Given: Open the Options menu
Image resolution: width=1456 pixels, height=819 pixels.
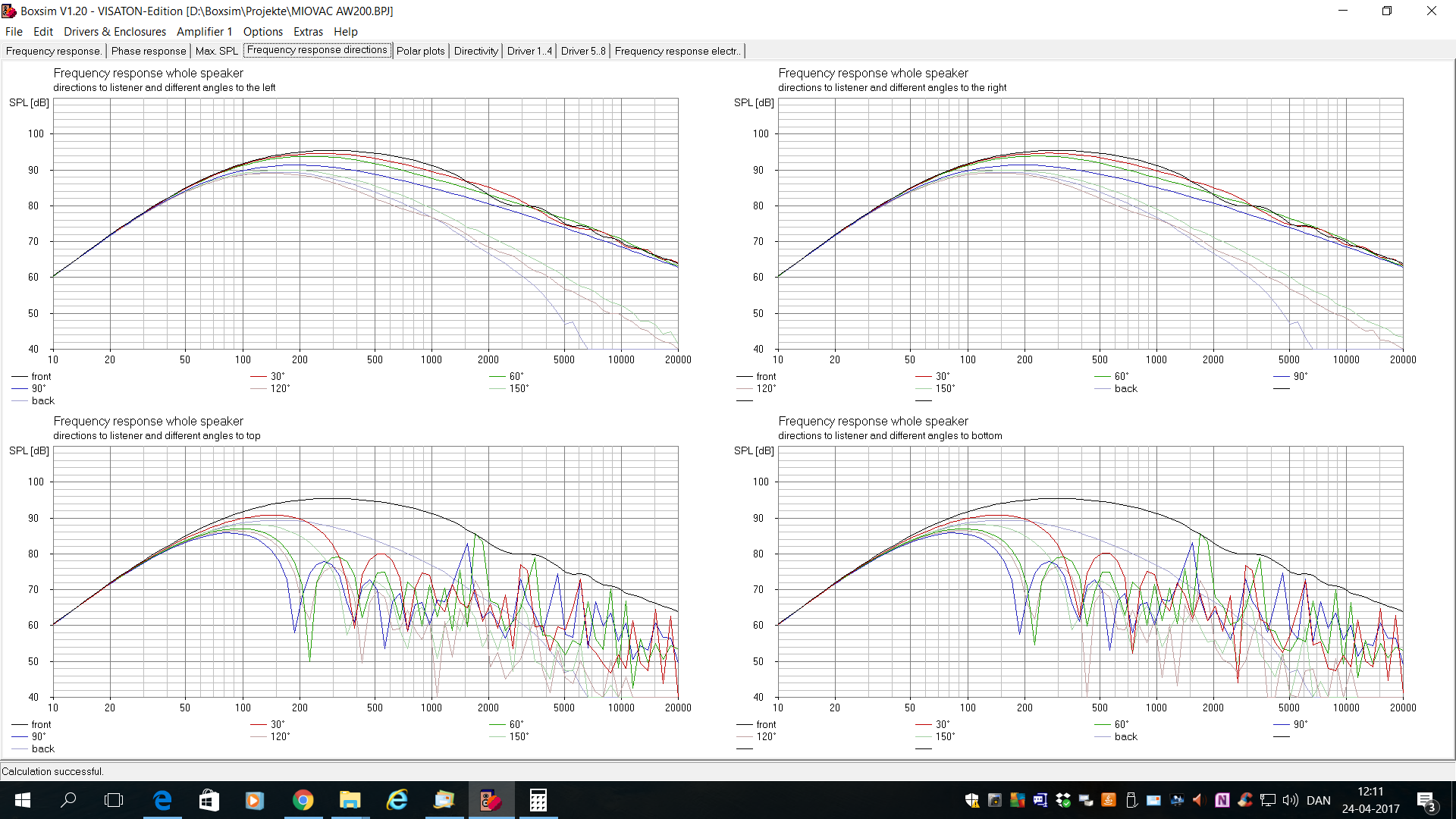Looking at the screenshot, I should tap(262, 31).
